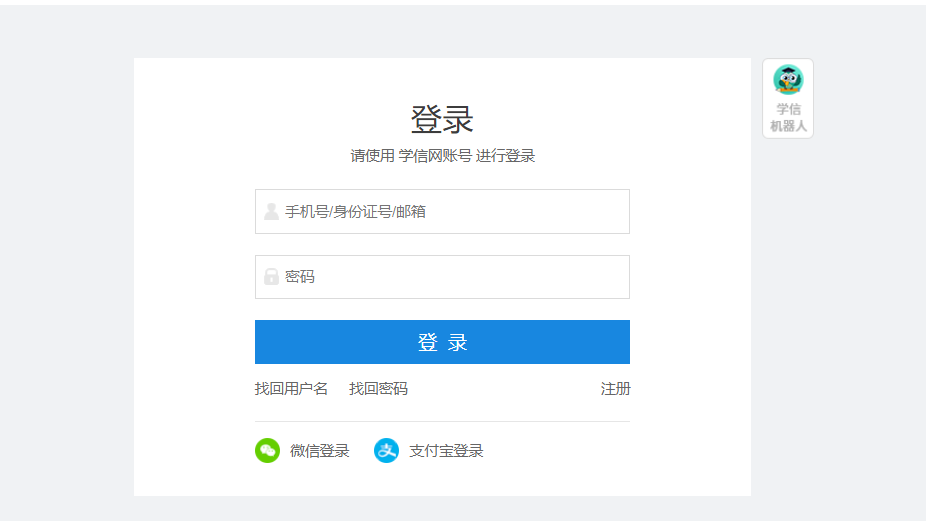Click the blue 登录 submit button
Image resolution: width=926 pixels, height=521 pixels.
pyautogui.click(x=442, y=342)
